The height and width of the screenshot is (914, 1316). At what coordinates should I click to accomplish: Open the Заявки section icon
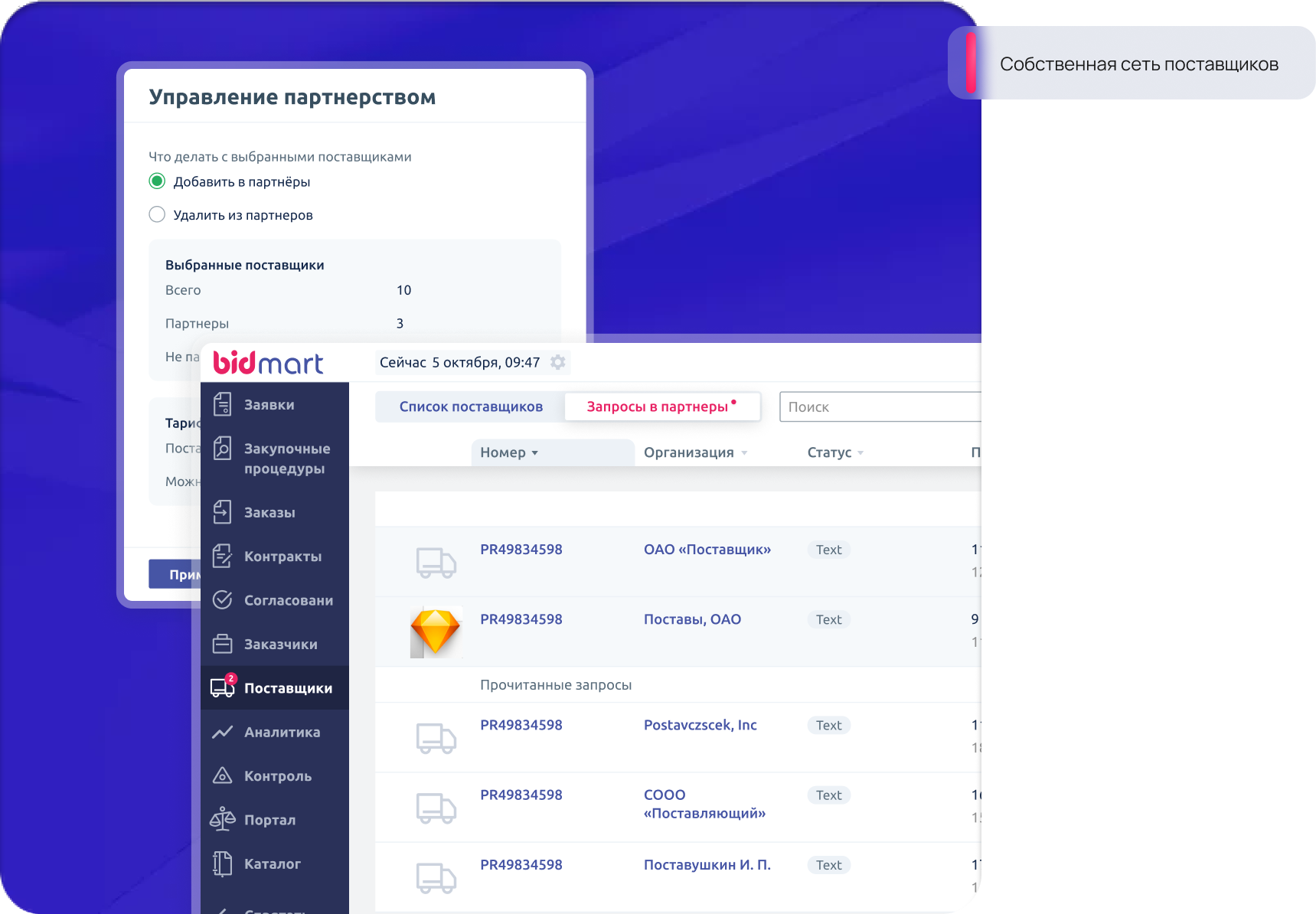[x=222, y=404]
